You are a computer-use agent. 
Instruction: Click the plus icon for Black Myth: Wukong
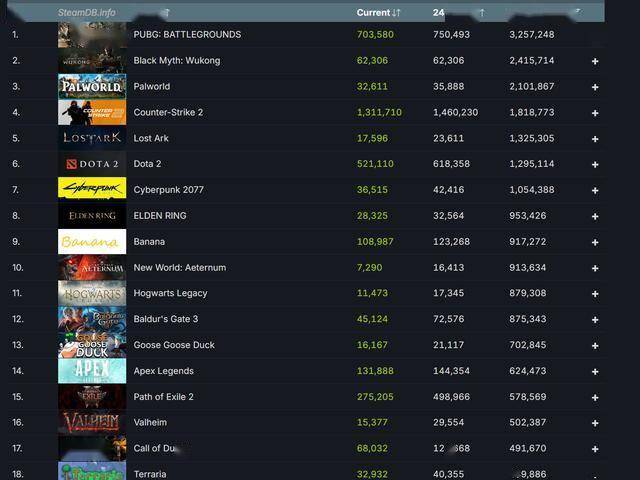tap(595, 61)
